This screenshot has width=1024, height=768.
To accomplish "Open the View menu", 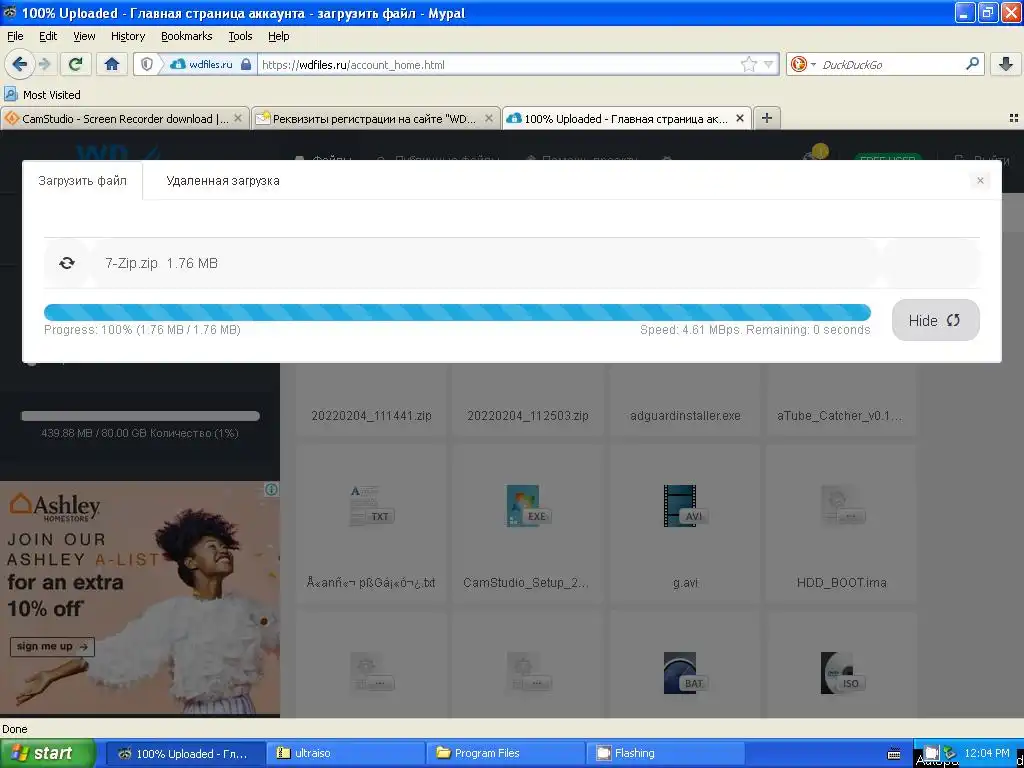I will (84, 36).
